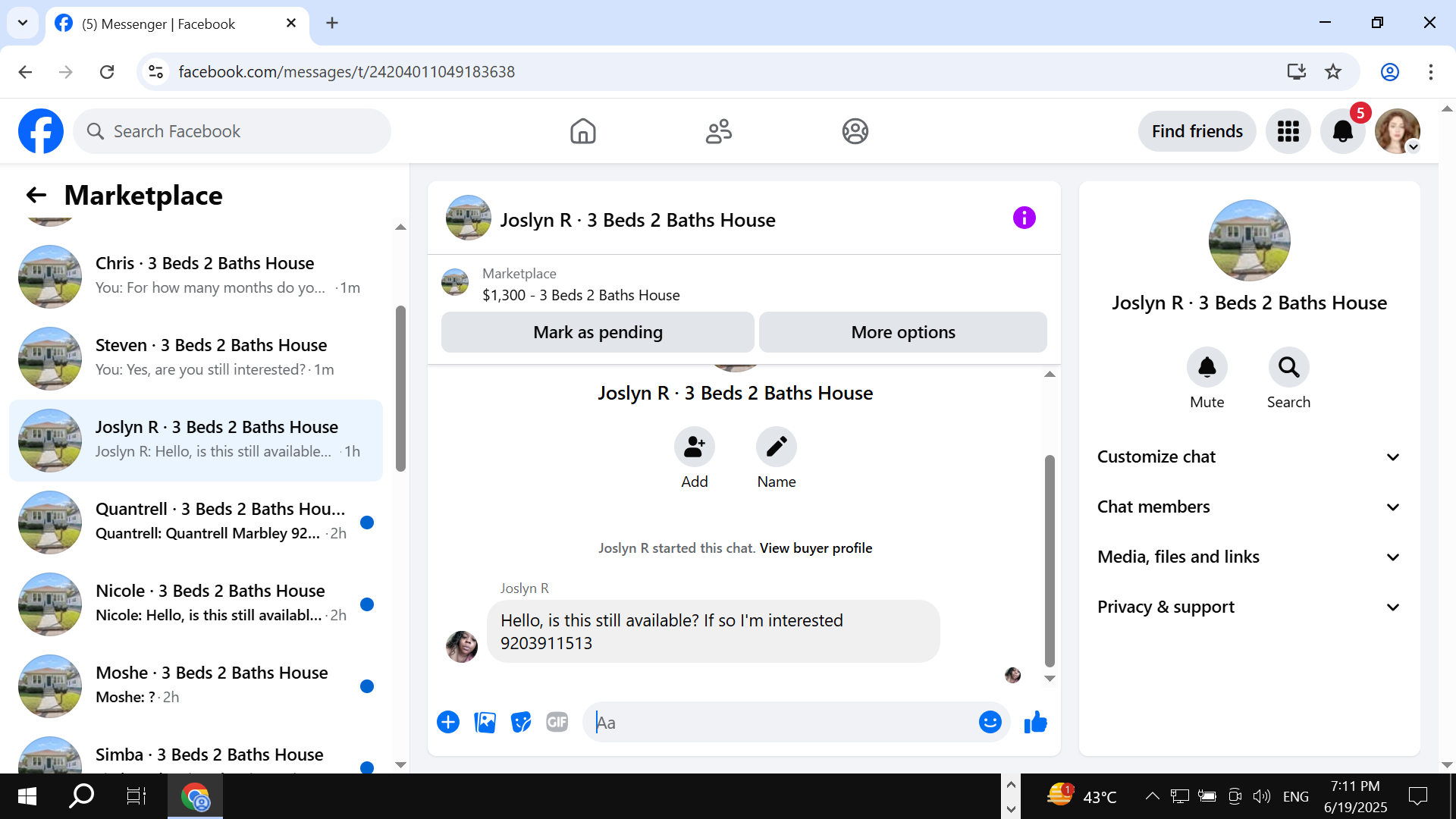1456x819 pixels.
Task: Open the Facebook apps menu grid
Action: 1288,131
